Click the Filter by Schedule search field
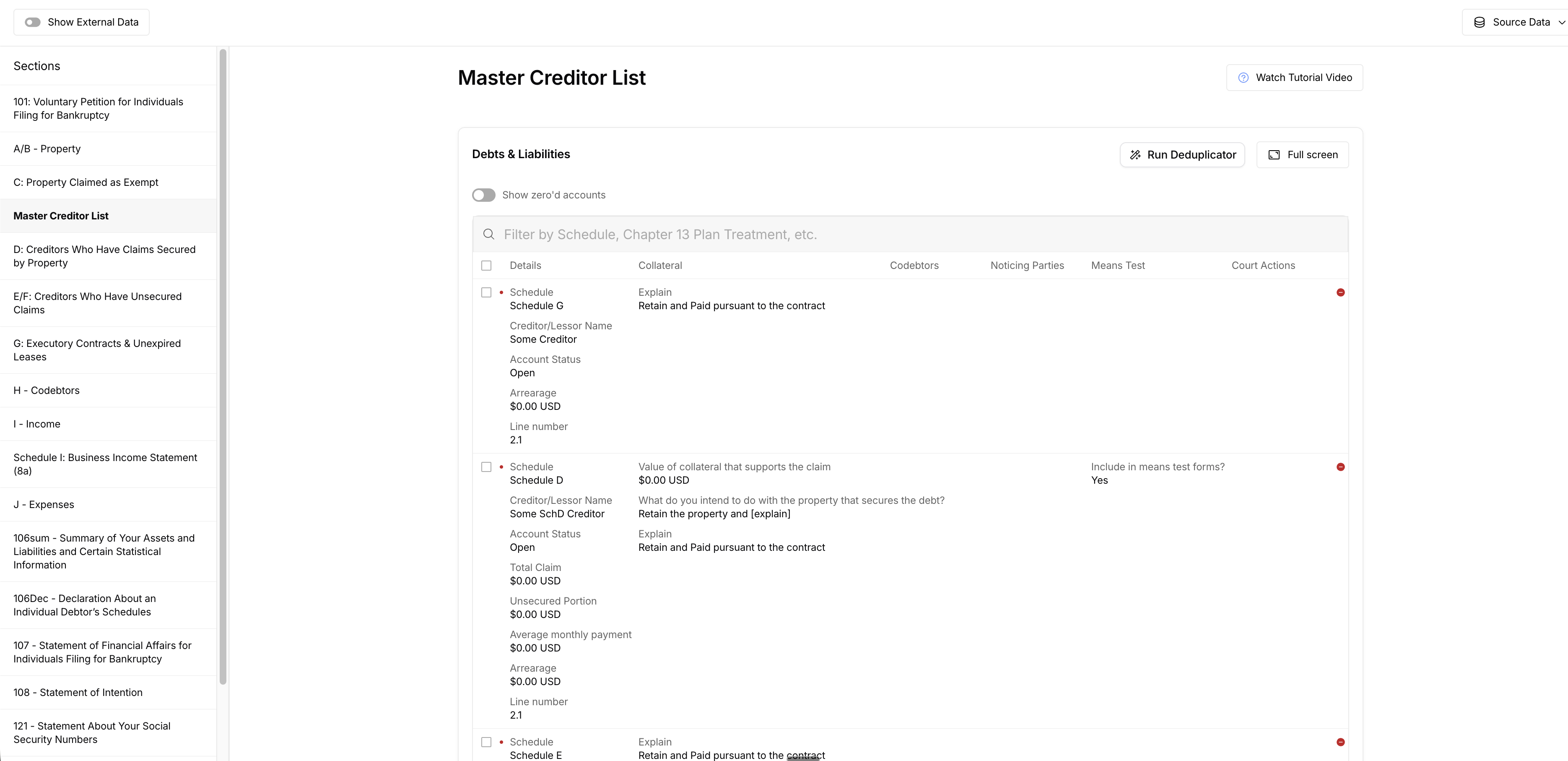This screenshot has height=761, width=1568. (x=910, y=235)
